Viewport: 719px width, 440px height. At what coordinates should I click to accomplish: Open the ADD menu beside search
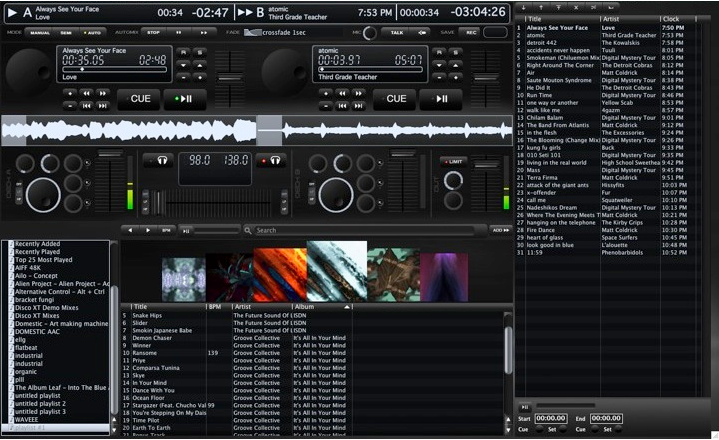[500, 230]
